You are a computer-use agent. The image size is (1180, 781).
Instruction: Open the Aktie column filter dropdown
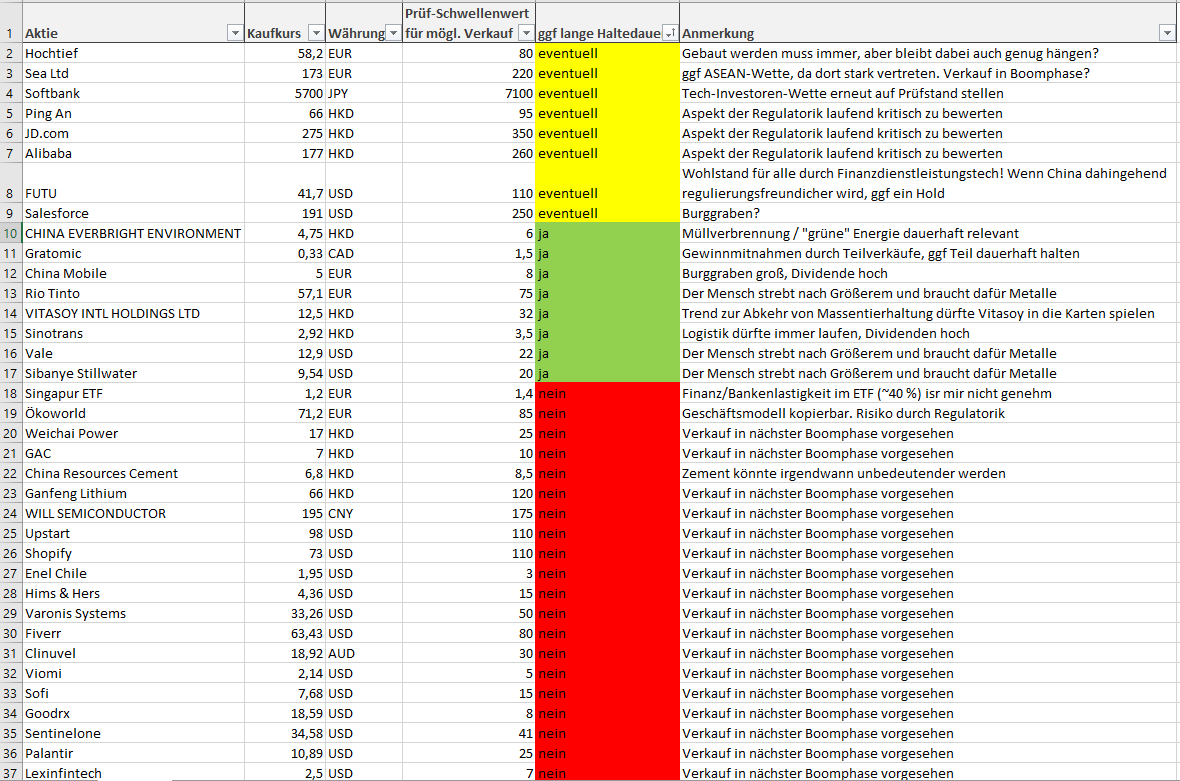click(235, 33)
